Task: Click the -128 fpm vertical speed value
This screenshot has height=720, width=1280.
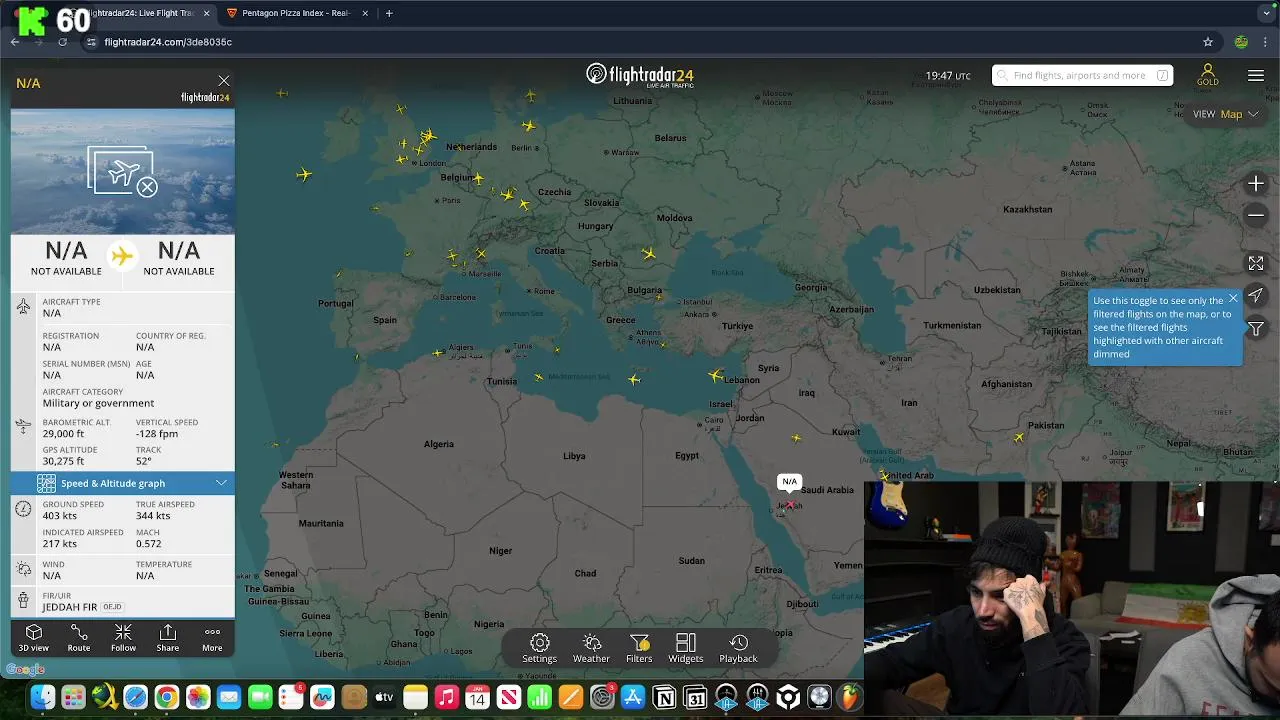Action: tap(157, 434)
